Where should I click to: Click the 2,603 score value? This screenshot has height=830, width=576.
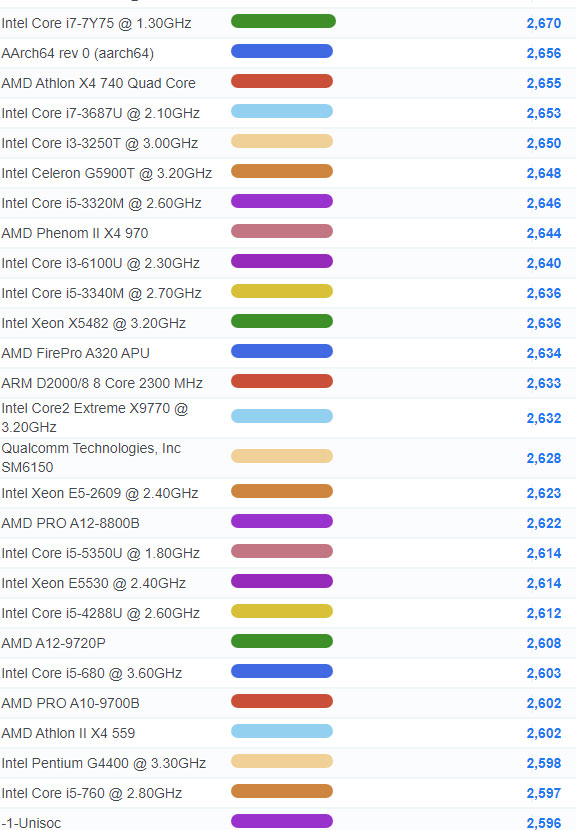[544, 673]
